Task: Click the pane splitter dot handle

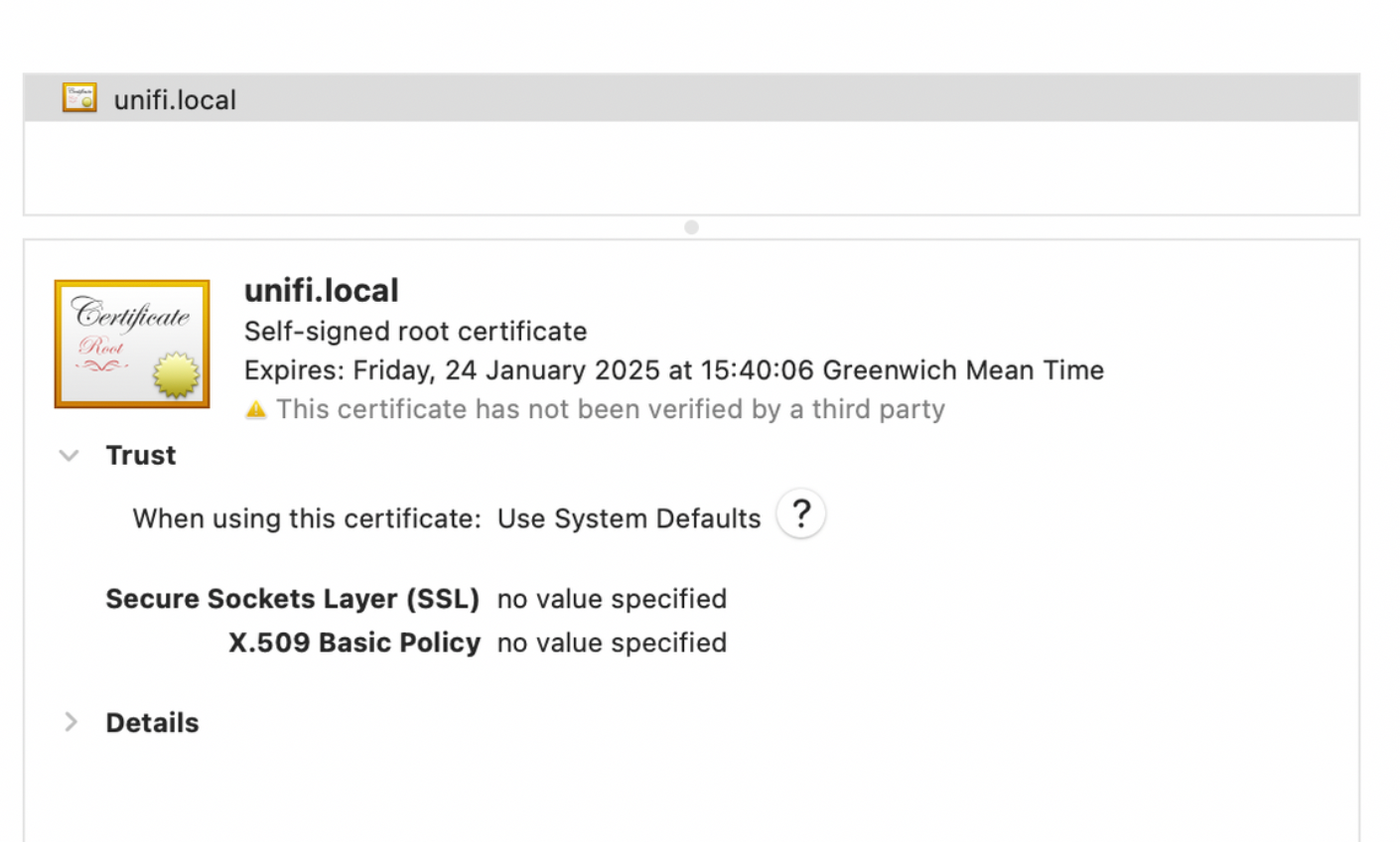Action: [691, 227]
